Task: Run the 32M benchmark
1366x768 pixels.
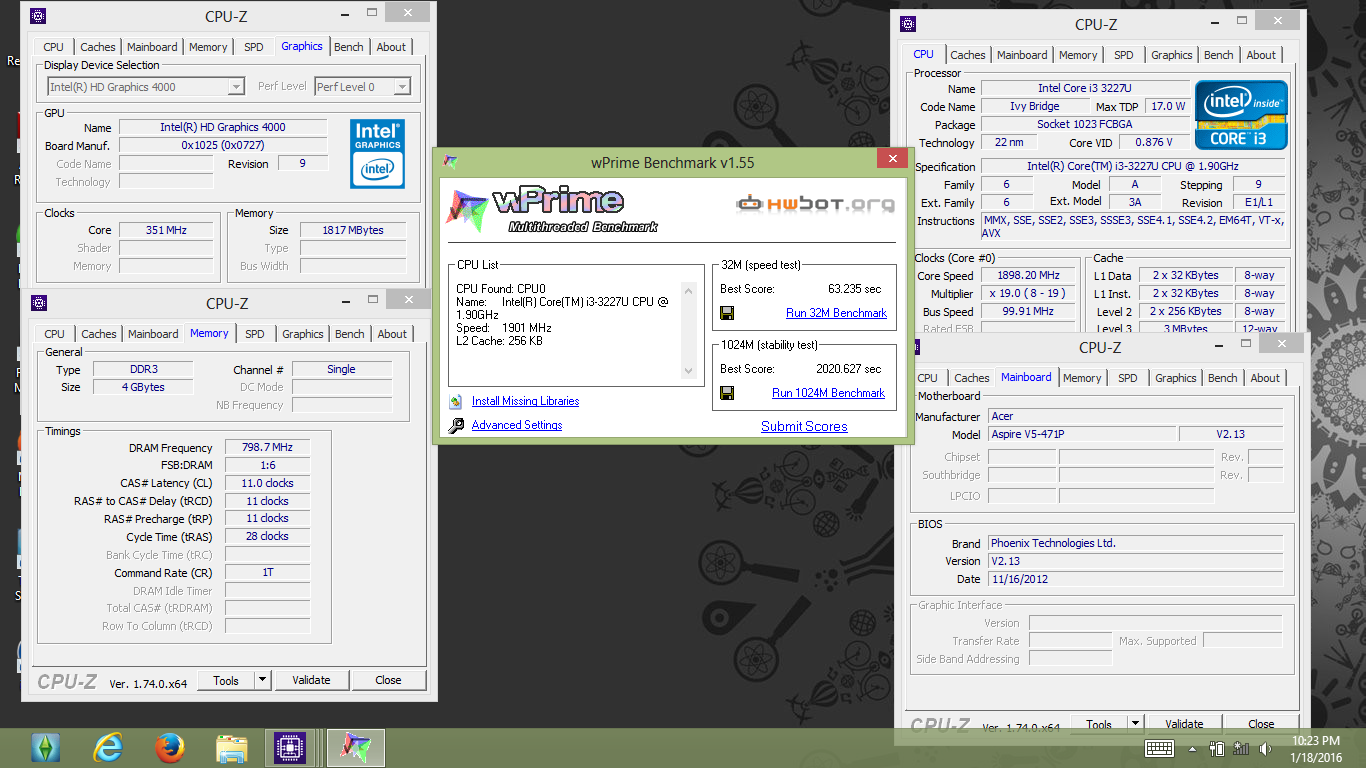Action: click(x=836, y=313)
